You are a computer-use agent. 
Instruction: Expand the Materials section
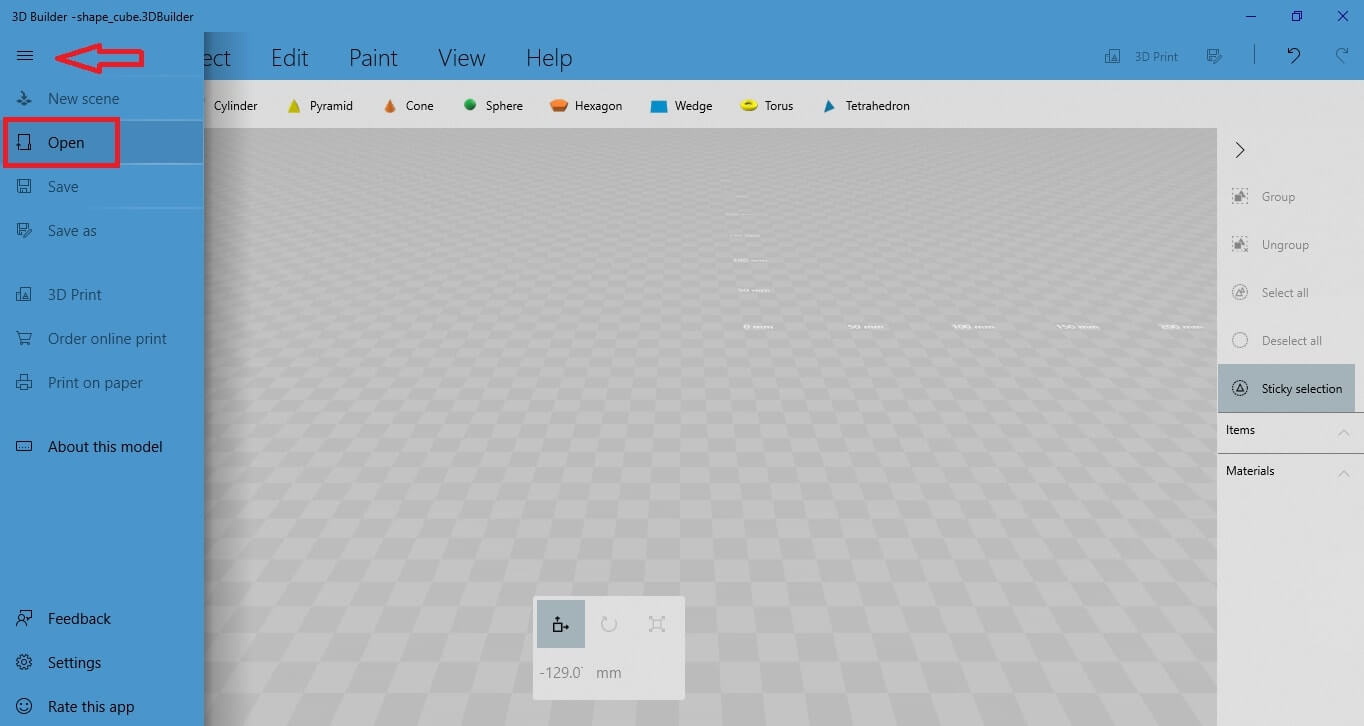[1343, 473]
